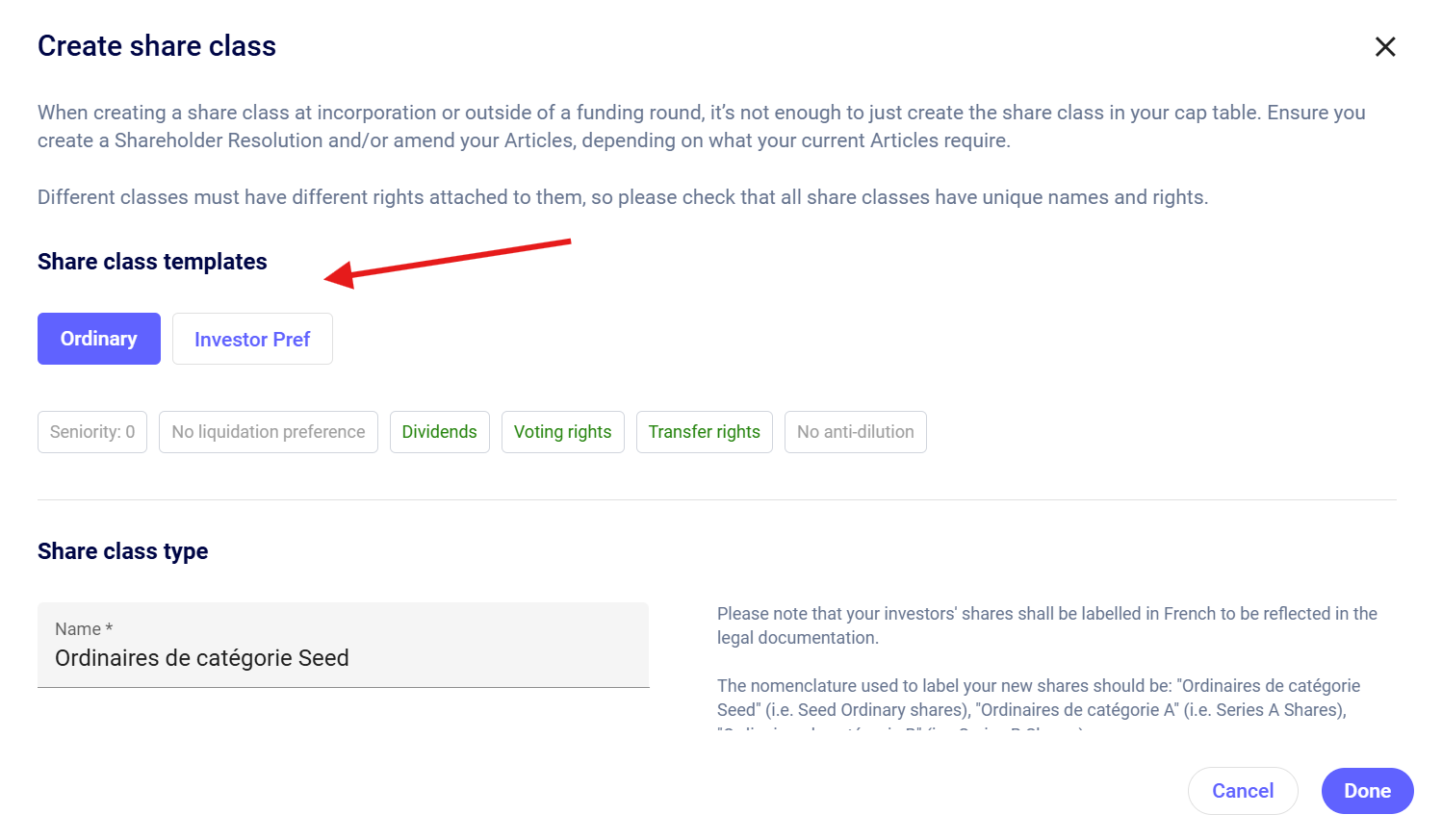Image resolution: width=1442 pixels, height=840 pixels.
Task: Click the 'Different classes must have different rights' text
Action: point(622,197)
